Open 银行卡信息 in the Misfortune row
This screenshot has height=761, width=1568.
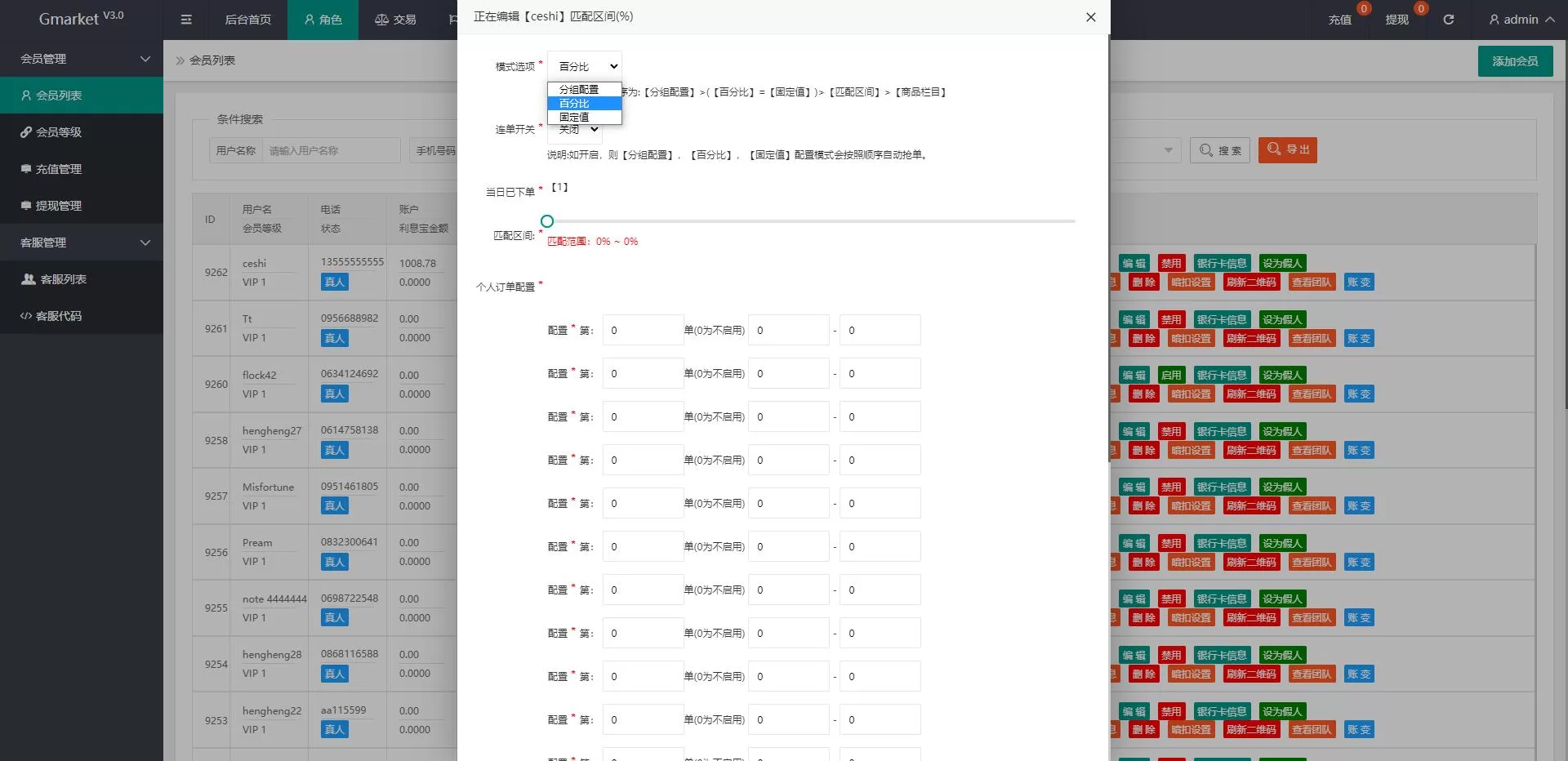[x=1222, y=487]
